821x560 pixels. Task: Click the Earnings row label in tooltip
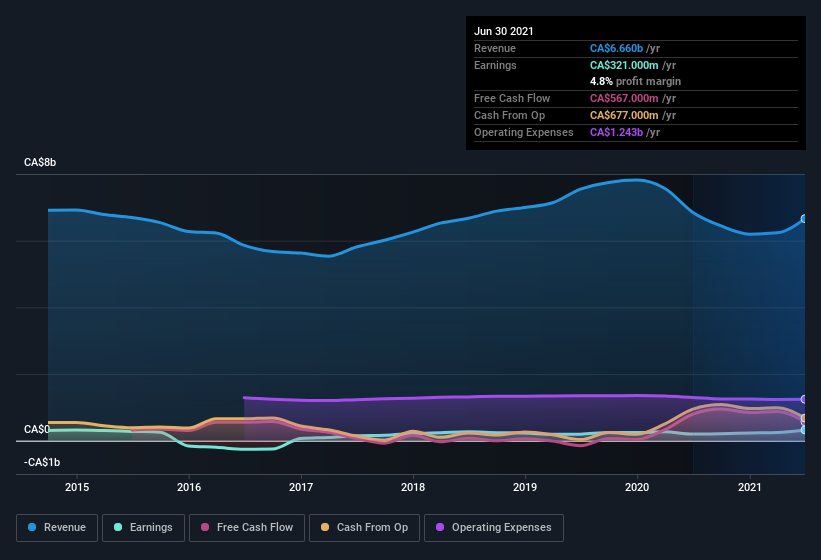[x=495, y=65]
